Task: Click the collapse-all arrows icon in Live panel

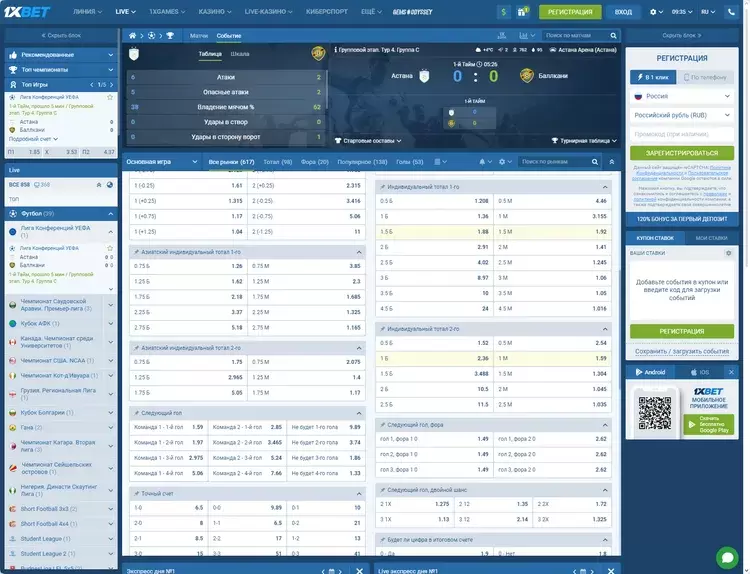Action: tap(99, 185)
